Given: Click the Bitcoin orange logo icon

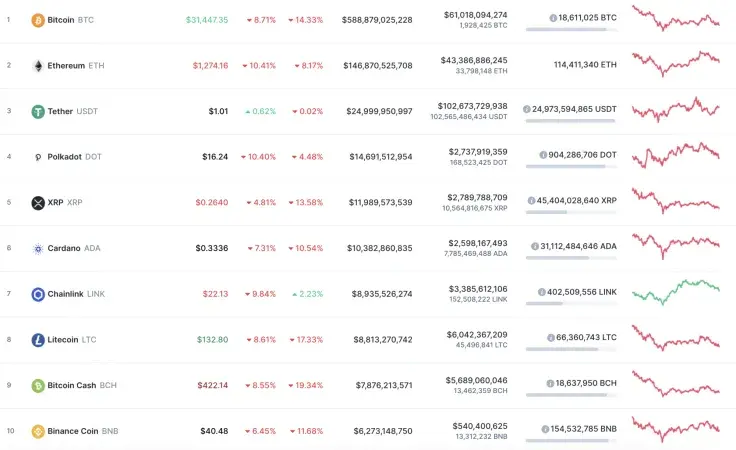Looking at the screenshot, I should click(38, 20).
